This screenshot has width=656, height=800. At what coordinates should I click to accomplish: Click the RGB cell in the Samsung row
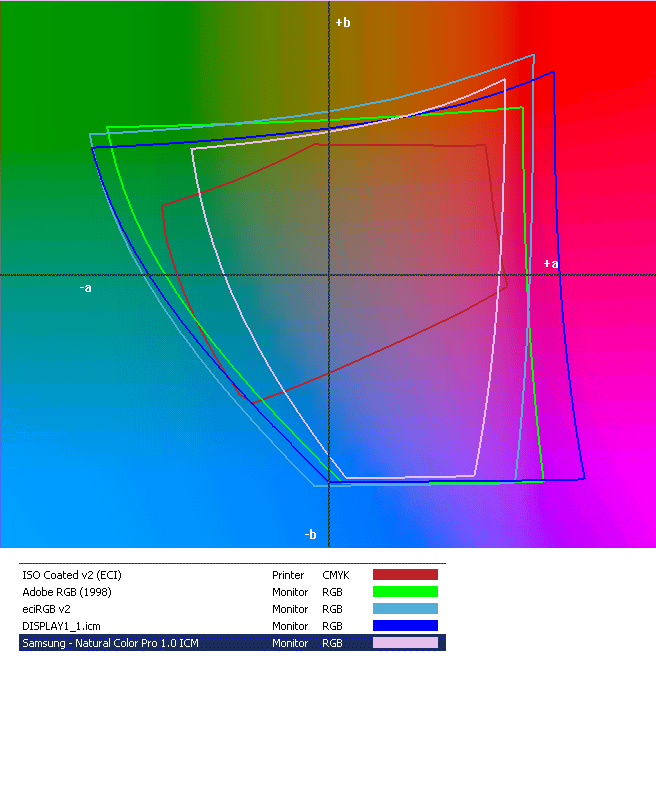coord(332,643)
